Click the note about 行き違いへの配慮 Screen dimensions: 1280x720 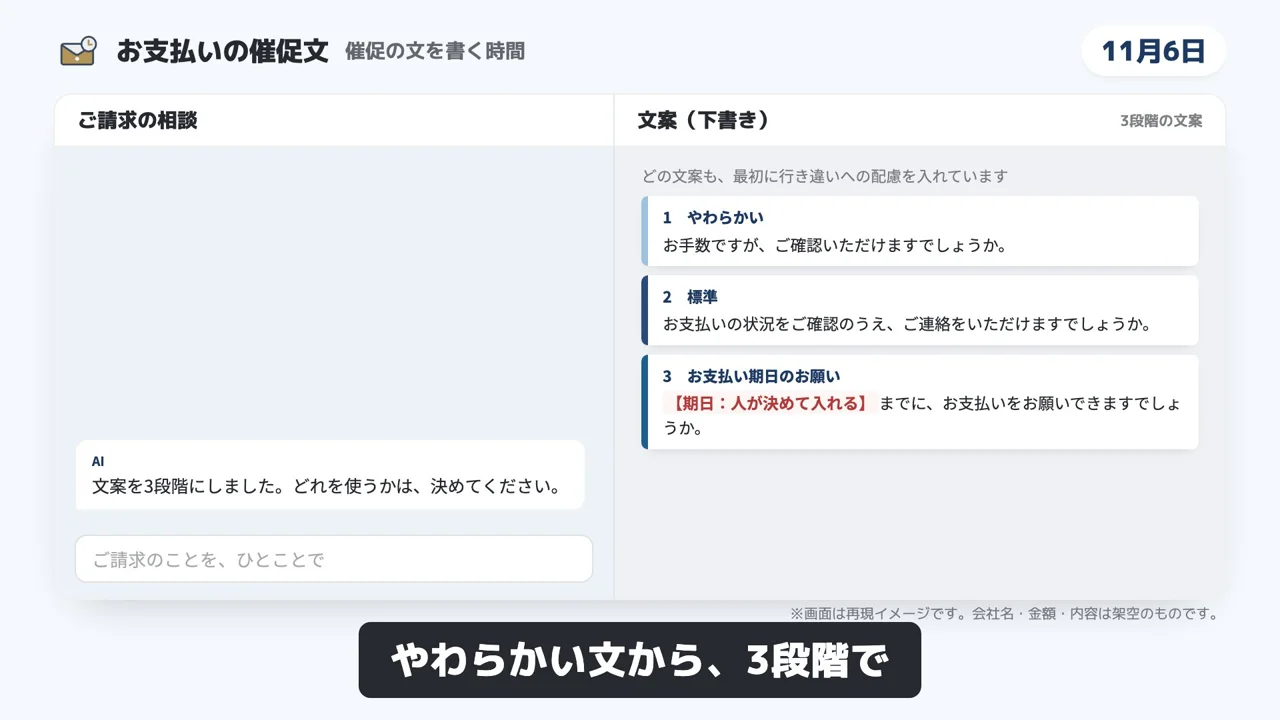coord(825,176)
